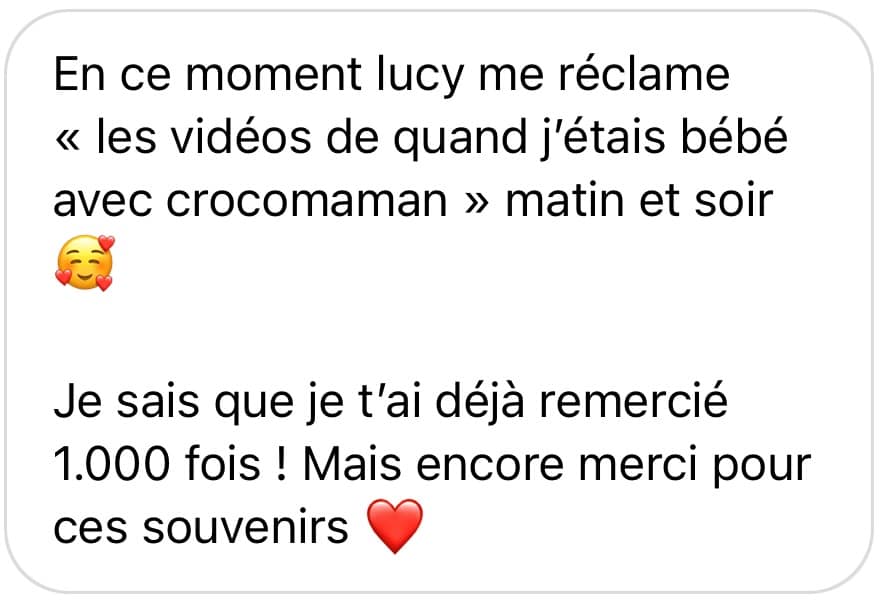The width and height of the screenshot is (882, 602).
Task: Click the word "moment" on first line
Action: [x=273, y=75]
